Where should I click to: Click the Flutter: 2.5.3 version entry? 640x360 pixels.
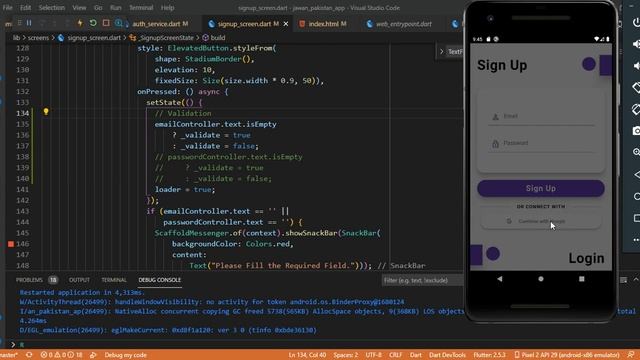[489, 355]
